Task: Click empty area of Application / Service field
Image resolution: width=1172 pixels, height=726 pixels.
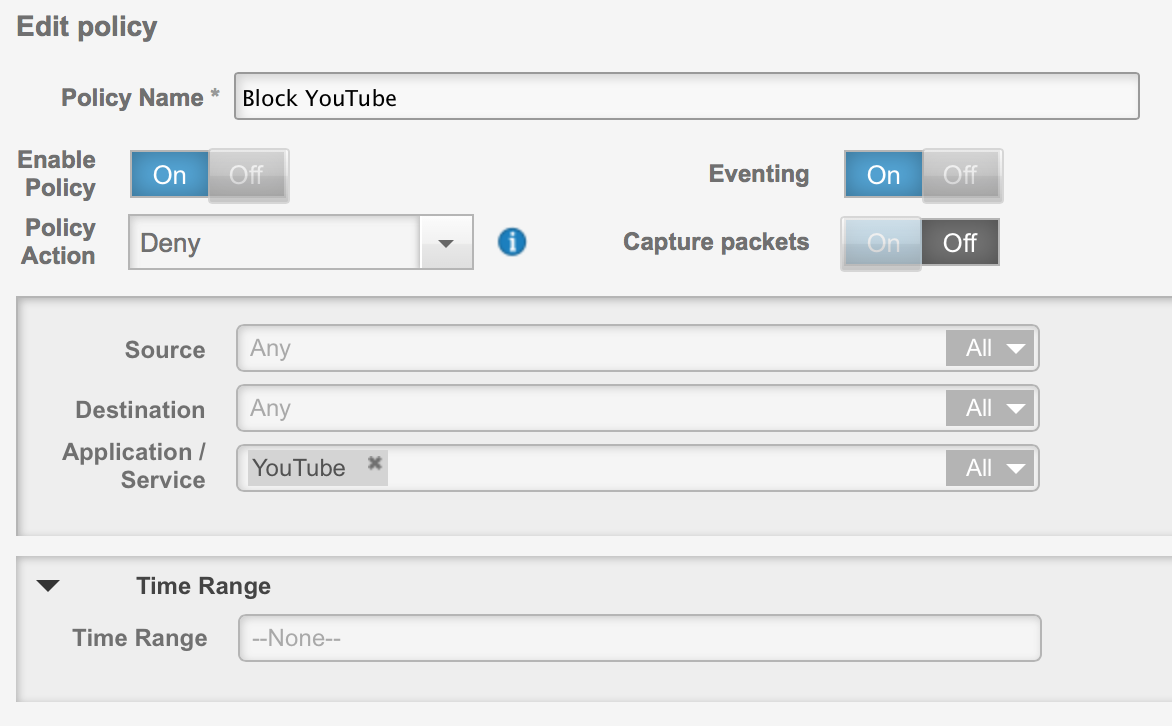Action: click(660, 468)
